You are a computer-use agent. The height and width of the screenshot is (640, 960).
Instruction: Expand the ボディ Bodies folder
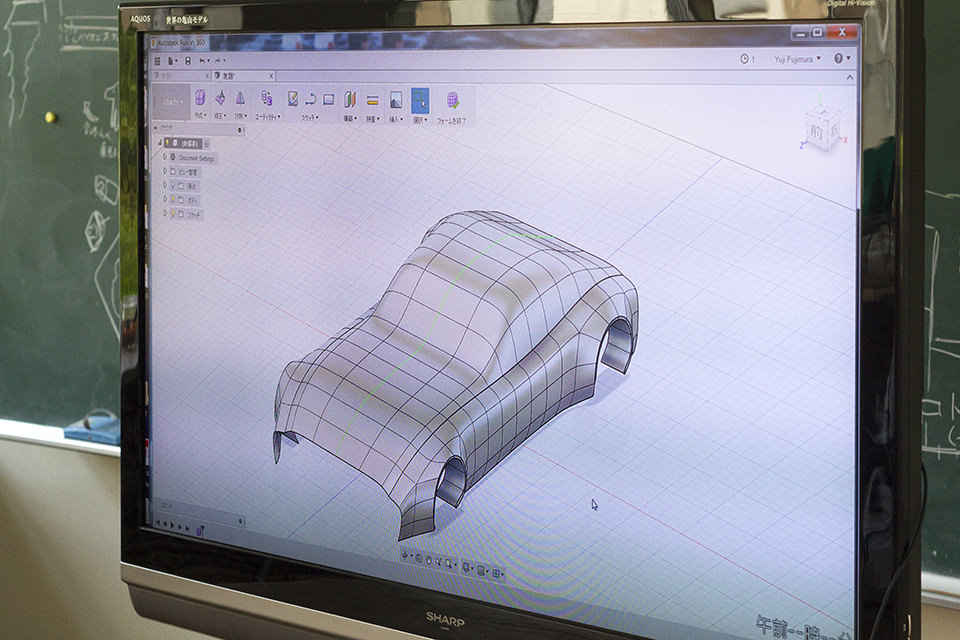(x=165, y=198)
